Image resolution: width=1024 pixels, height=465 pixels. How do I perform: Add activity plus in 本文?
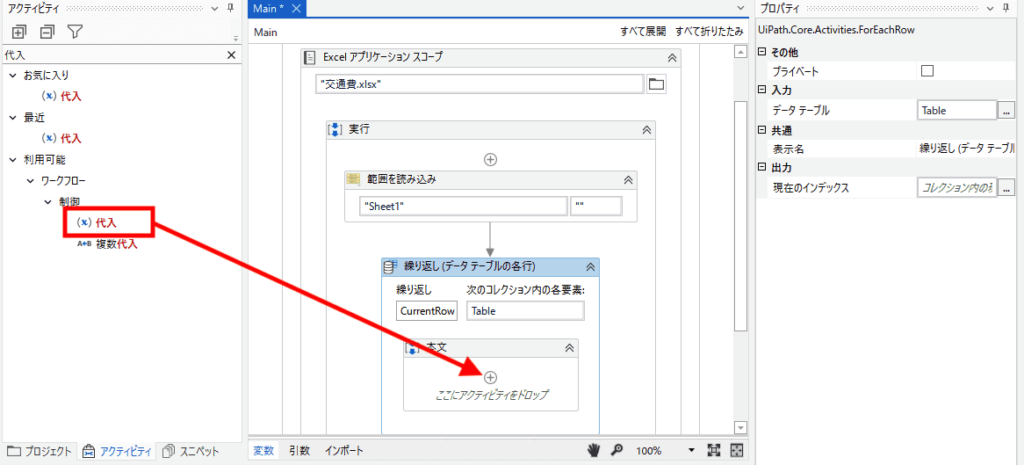click(x=490, y=377)
